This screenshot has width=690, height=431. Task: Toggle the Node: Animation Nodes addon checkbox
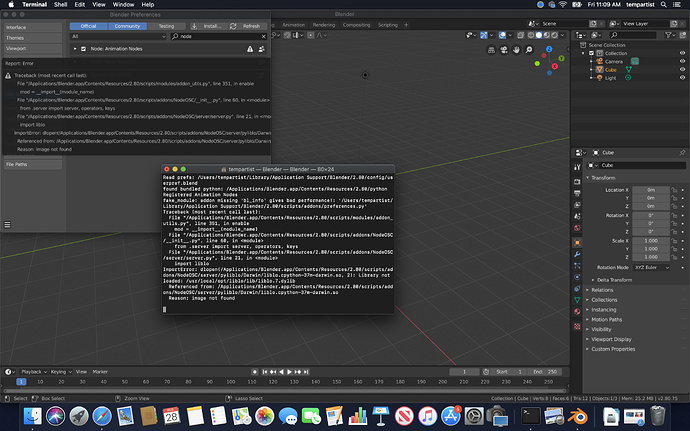[83, 49]
